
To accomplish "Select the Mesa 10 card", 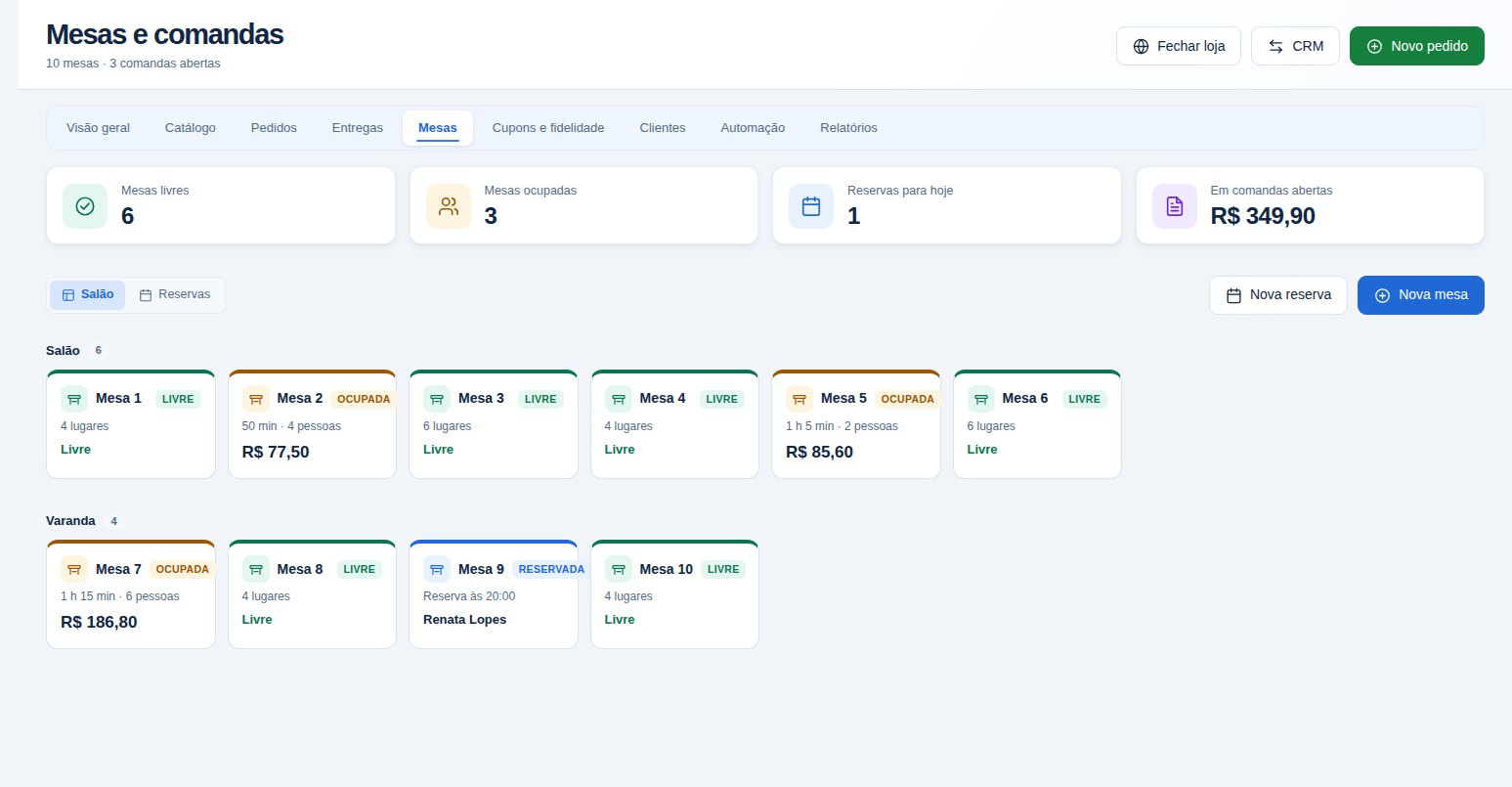I will (674, 594).
